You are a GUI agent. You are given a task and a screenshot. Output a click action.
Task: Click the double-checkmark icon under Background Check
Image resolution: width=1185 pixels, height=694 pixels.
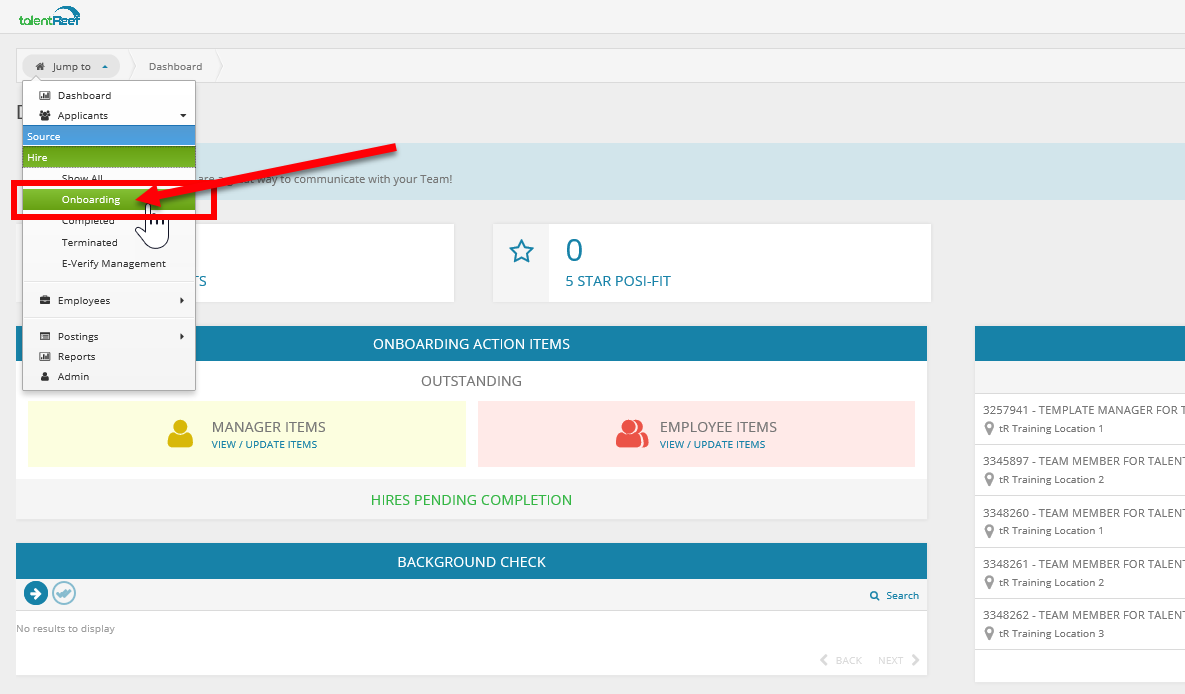pos(64,593)
